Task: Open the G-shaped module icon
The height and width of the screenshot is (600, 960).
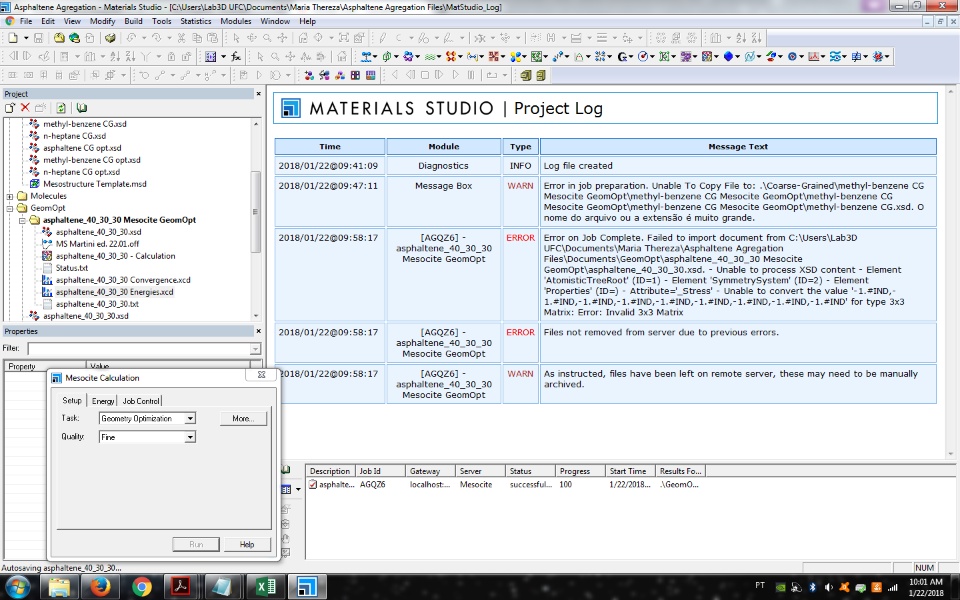Action: coord(622,56)
